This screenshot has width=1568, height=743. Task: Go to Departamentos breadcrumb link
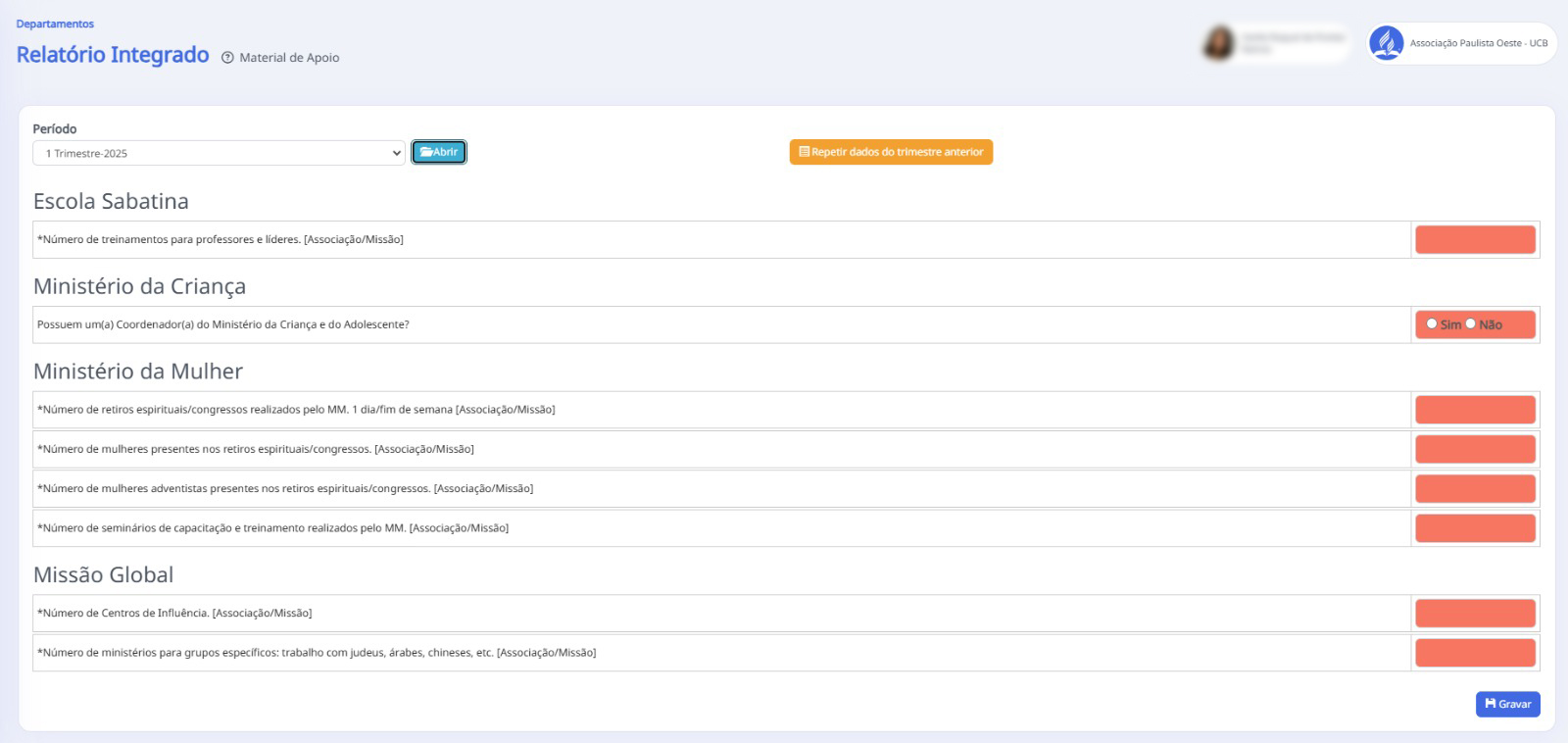(x=55, y=24)
